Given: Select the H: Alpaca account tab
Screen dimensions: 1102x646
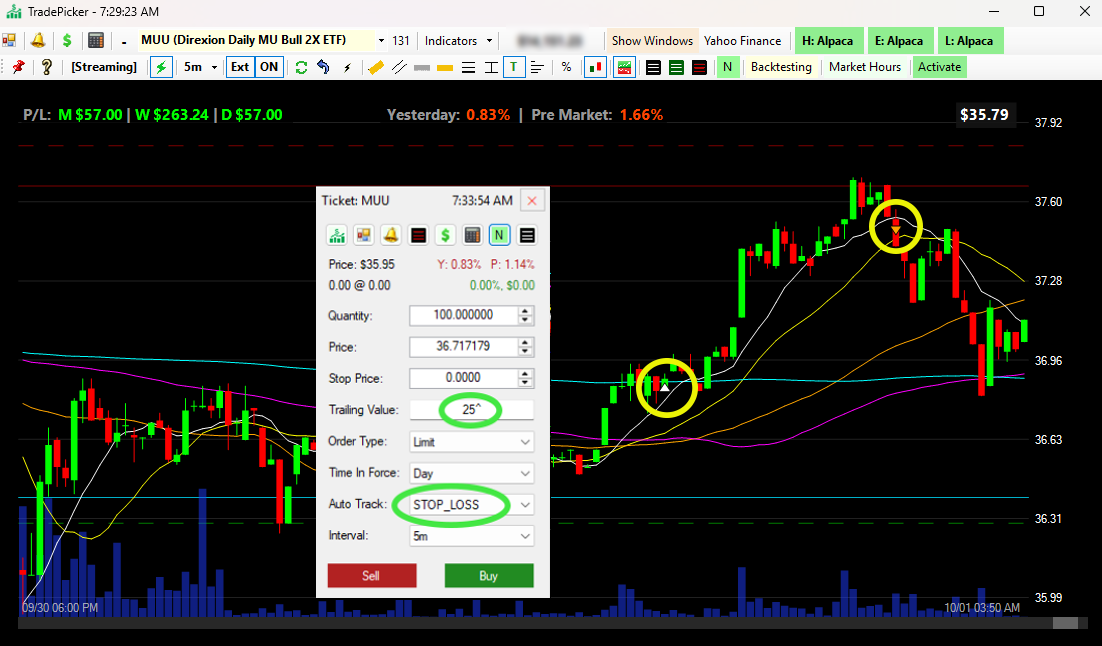Looking at the screenshot, I should 827,41.
